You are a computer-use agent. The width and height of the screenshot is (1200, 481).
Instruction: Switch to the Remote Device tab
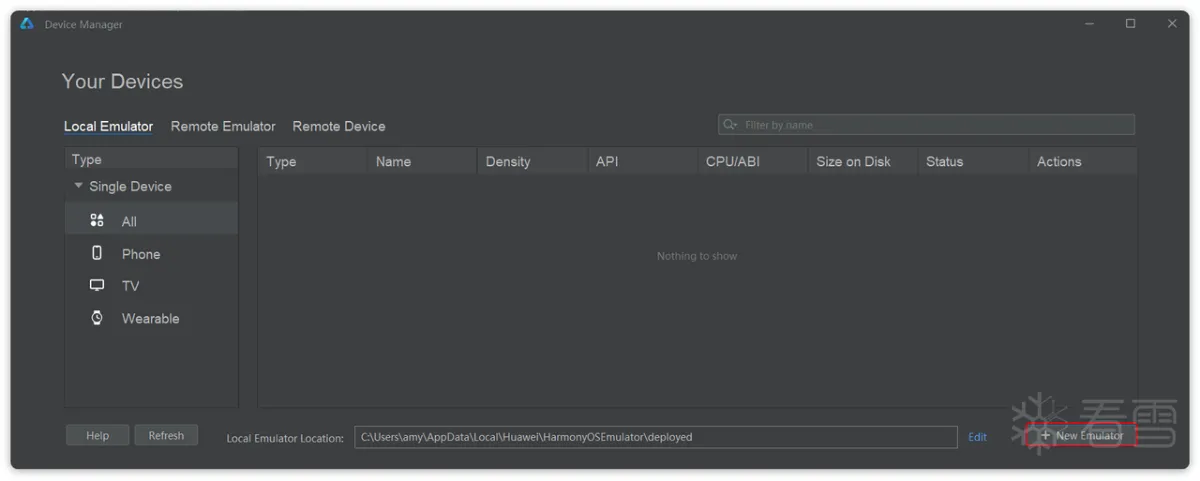tap(339, 126)
